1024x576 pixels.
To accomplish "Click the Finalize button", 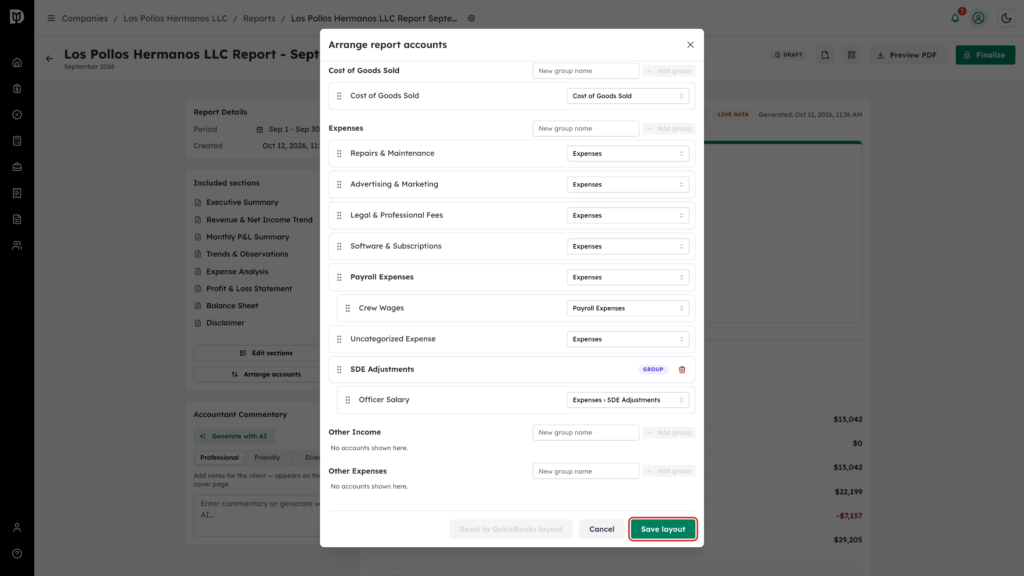I will (x=985, y=55).
